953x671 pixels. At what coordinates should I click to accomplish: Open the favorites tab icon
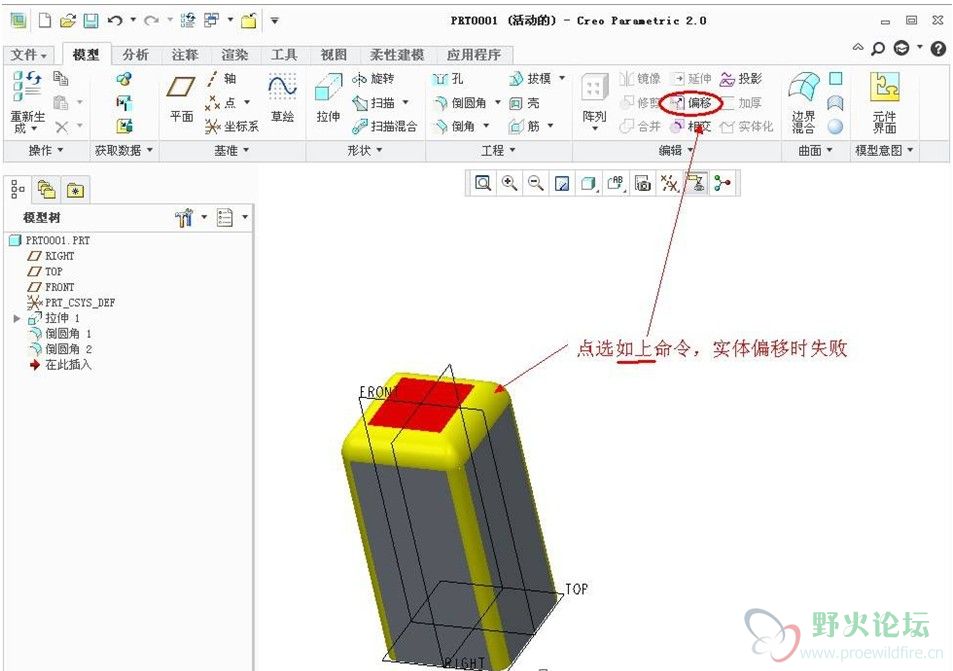(x=75, y=190)
